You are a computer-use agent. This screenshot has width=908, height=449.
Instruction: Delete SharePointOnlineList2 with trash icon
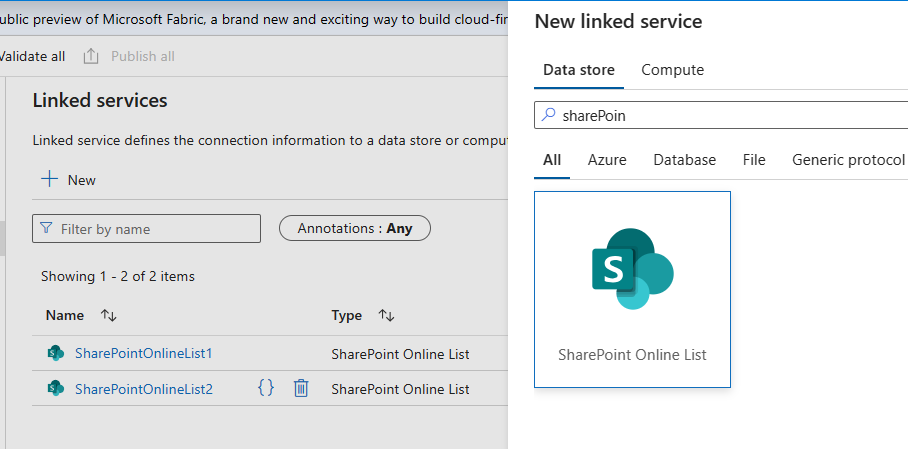click(x=301, y=388)
